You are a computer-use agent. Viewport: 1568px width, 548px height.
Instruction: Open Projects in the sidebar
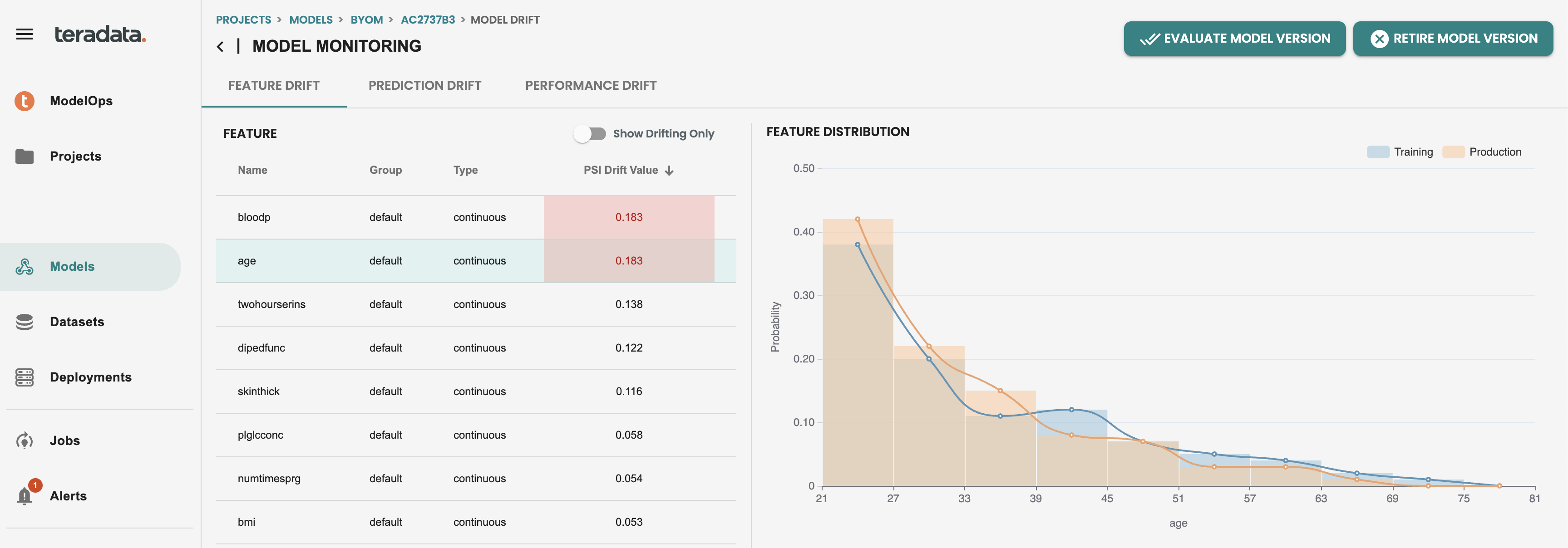pos(75,157)
